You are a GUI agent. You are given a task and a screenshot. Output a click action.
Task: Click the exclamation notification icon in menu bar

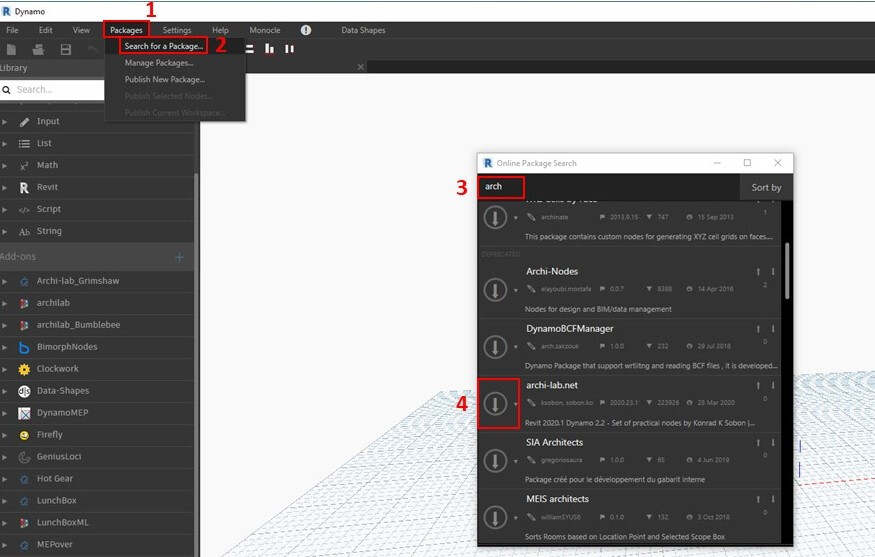306,30
